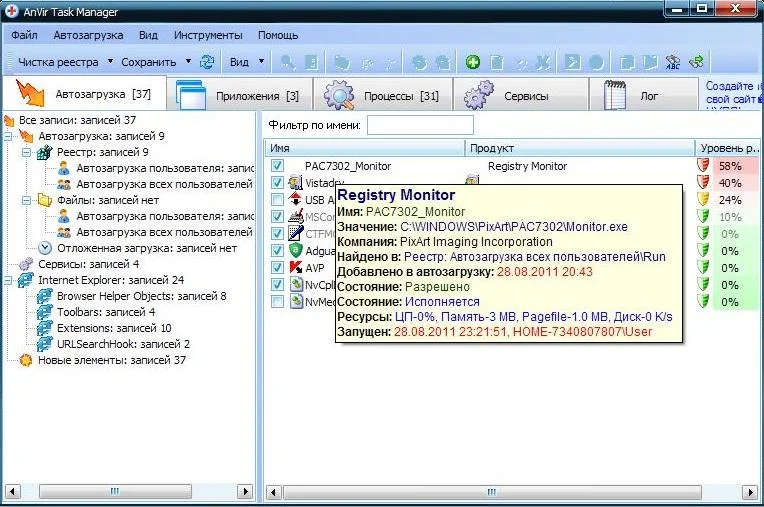The image size is (764, 507).
Task: Enable the USB entry checkbox
Action: pyautogui.click(x=277, y=200)
